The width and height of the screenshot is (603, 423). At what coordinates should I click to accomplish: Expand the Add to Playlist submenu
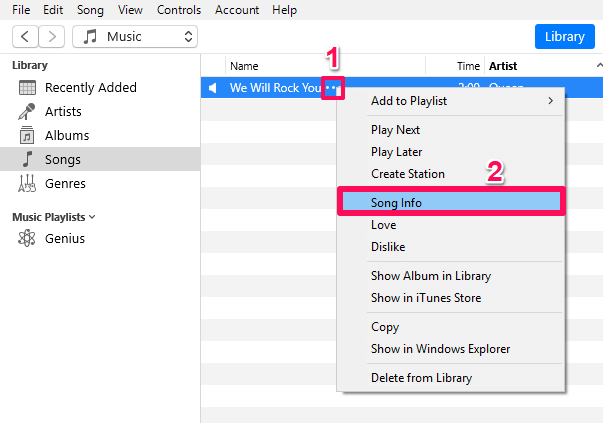pos(451,101)
